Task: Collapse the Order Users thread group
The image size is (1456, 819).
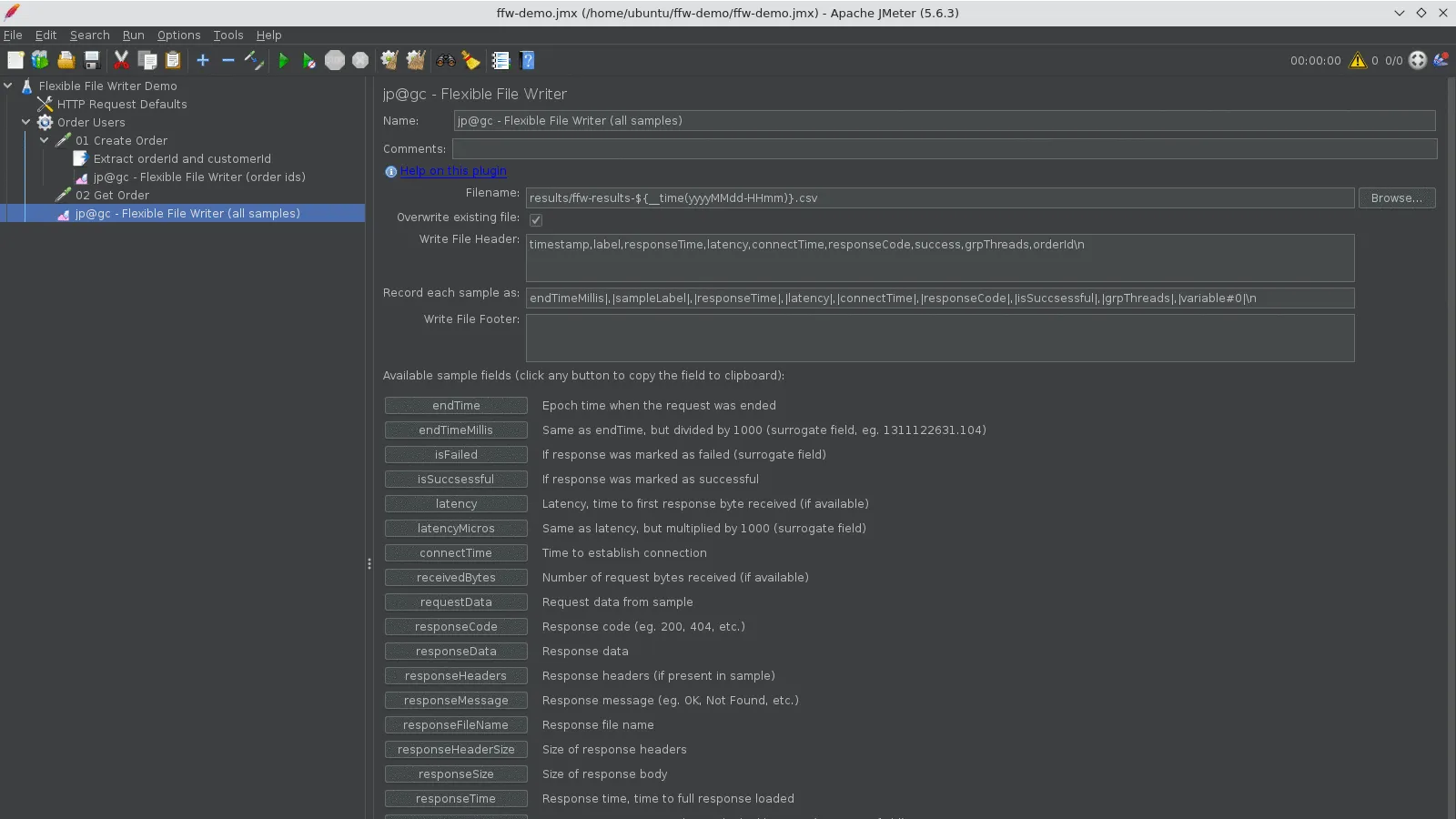Action: 26,122
